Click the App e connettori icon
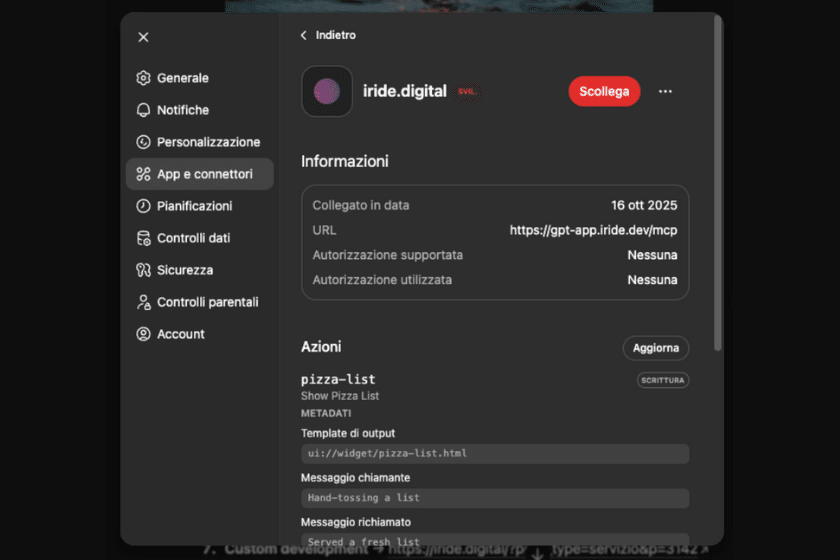This screenshot has width=840, height=560. tap(143, 174)
